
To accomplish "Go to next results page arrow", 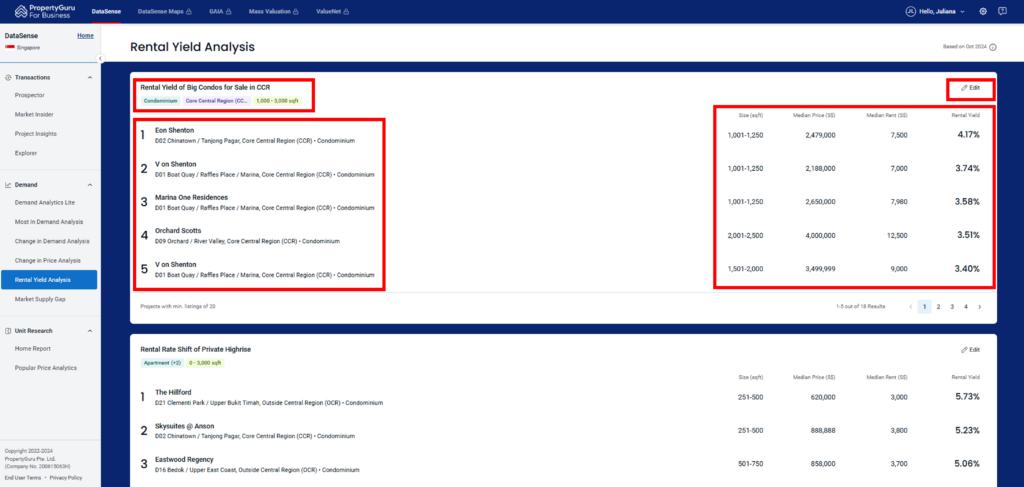I will tap(979, 306).
